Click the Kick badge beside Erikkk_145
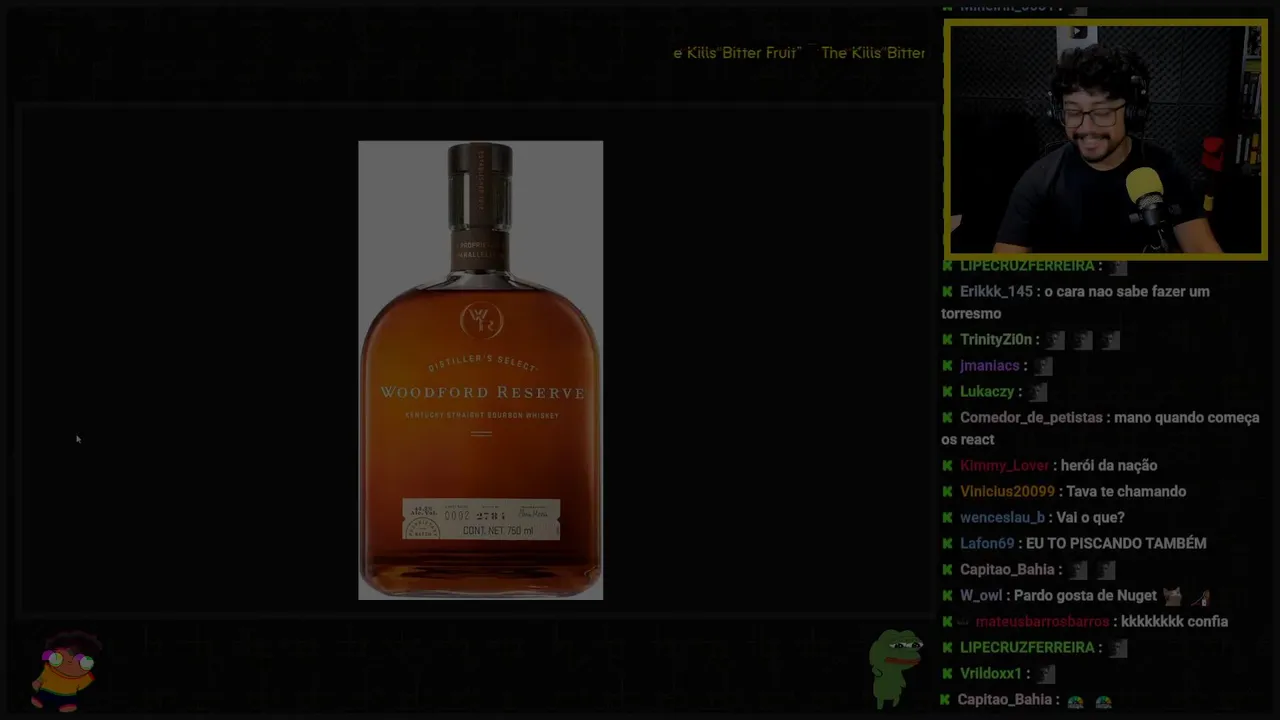1280x720 pixels. pos(947,292)
